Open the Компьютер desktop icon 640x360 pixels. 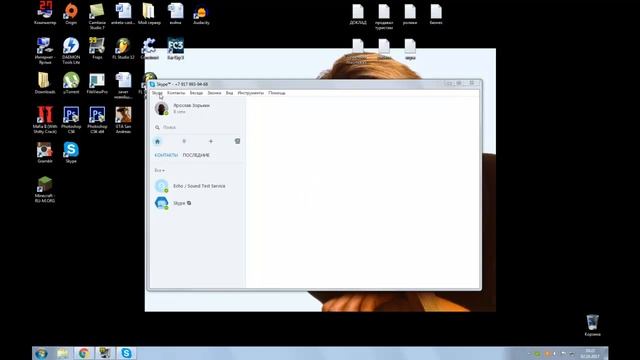45,13
